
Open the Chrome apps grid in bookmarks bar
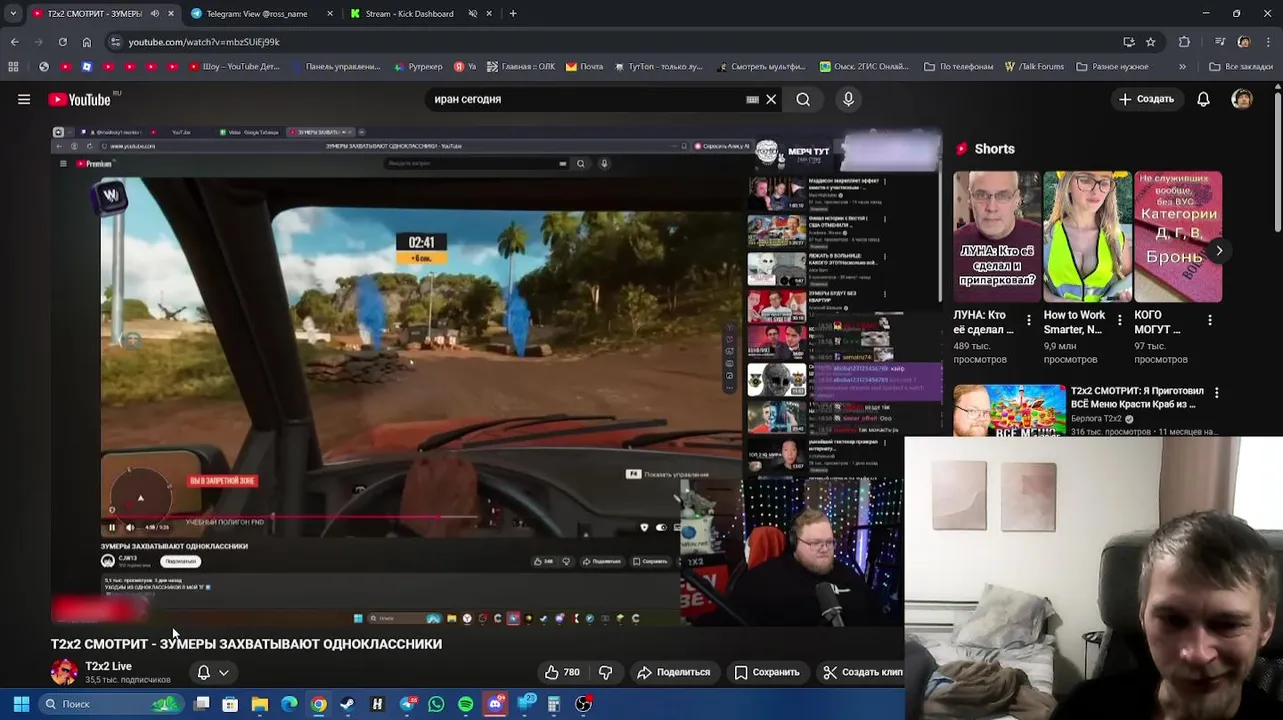(13, 67)
